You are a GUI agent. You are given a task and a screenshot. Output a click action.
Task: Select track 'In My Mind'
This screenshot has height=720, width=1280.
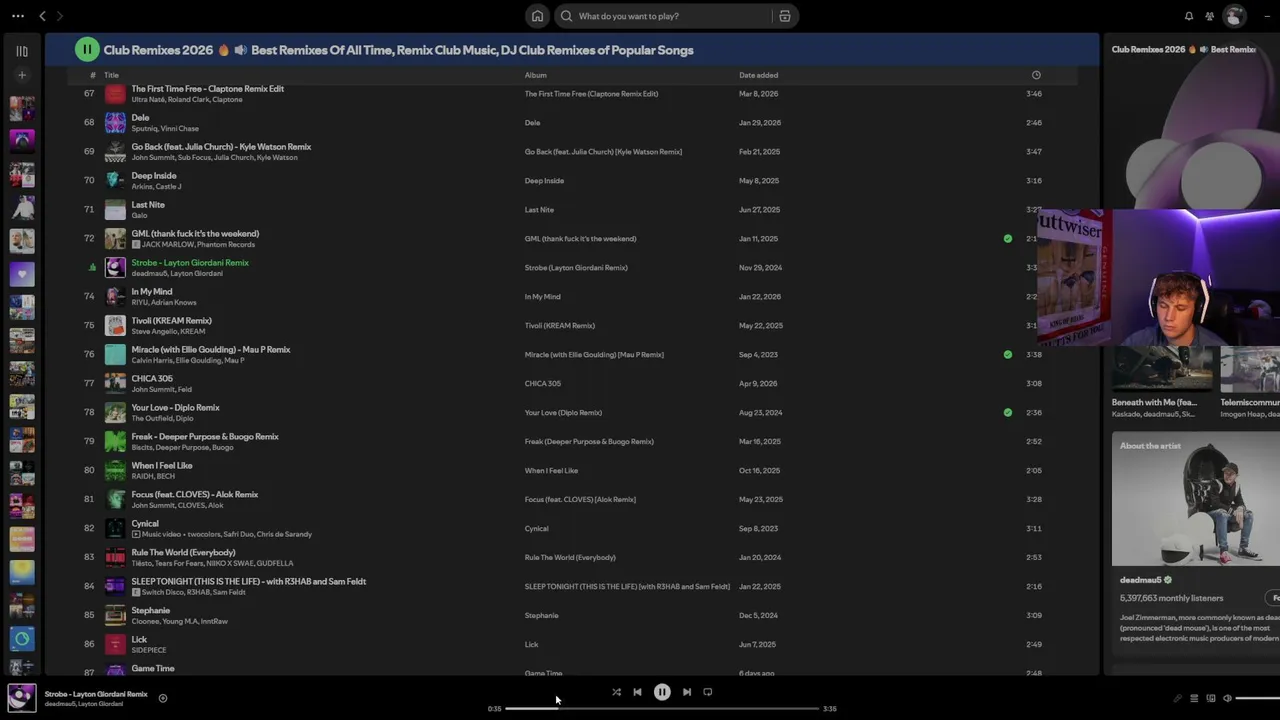tap(152, 292)
